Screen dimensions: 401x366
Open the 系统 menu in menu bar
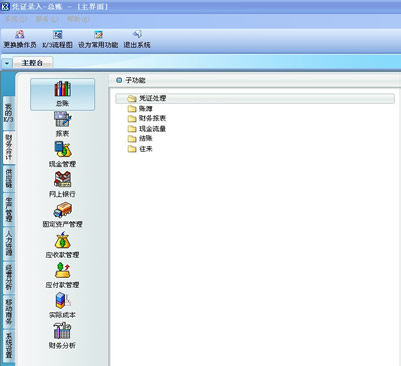click(x=16, y=19)
